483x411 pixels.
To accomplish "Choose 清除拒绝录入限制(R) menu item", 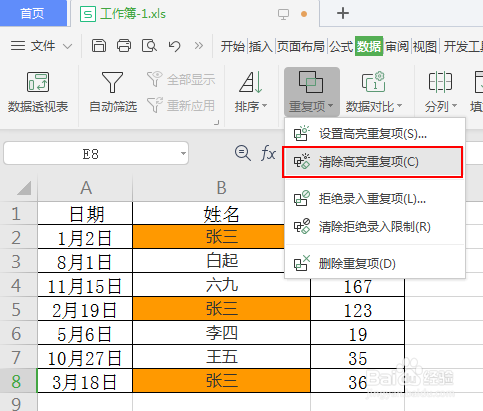I will (x=375, y=227).
